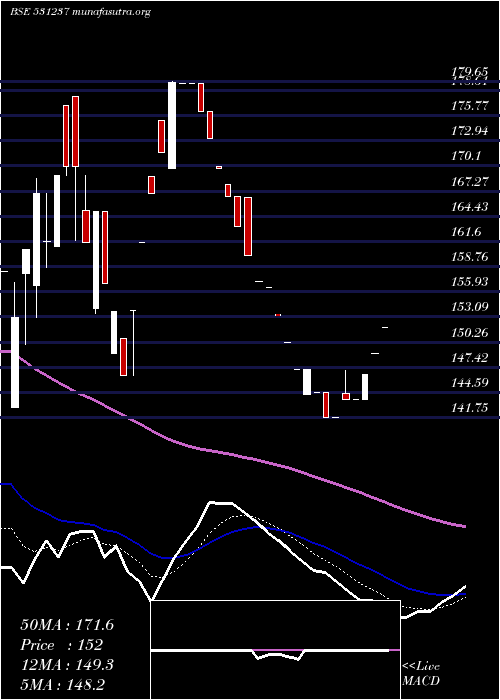Click the 50MA : 171.6 reading
The image size is (500, 700).
click(67, 625)
